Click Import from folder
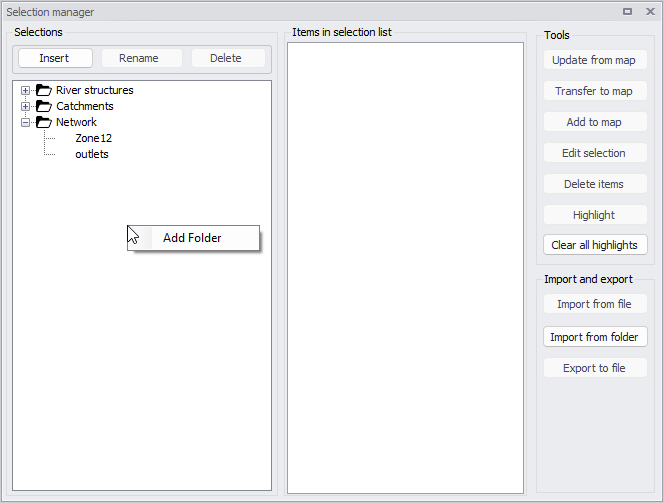The width and height of the screenshot is (664, 503). coord(595,337)
